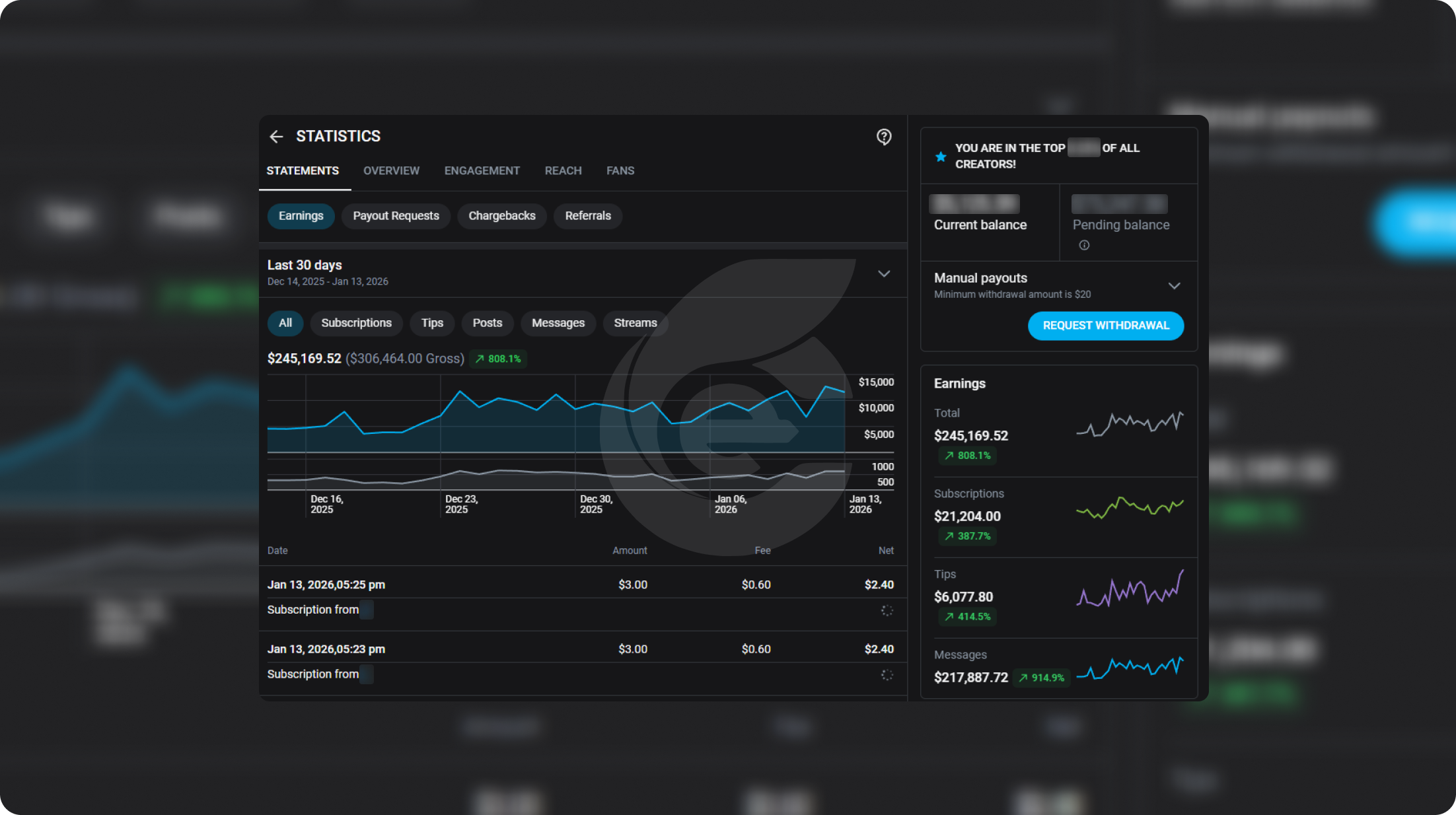Click the blue star icon
Viewport: 1456px width, 815px height.
pos(941,157)
